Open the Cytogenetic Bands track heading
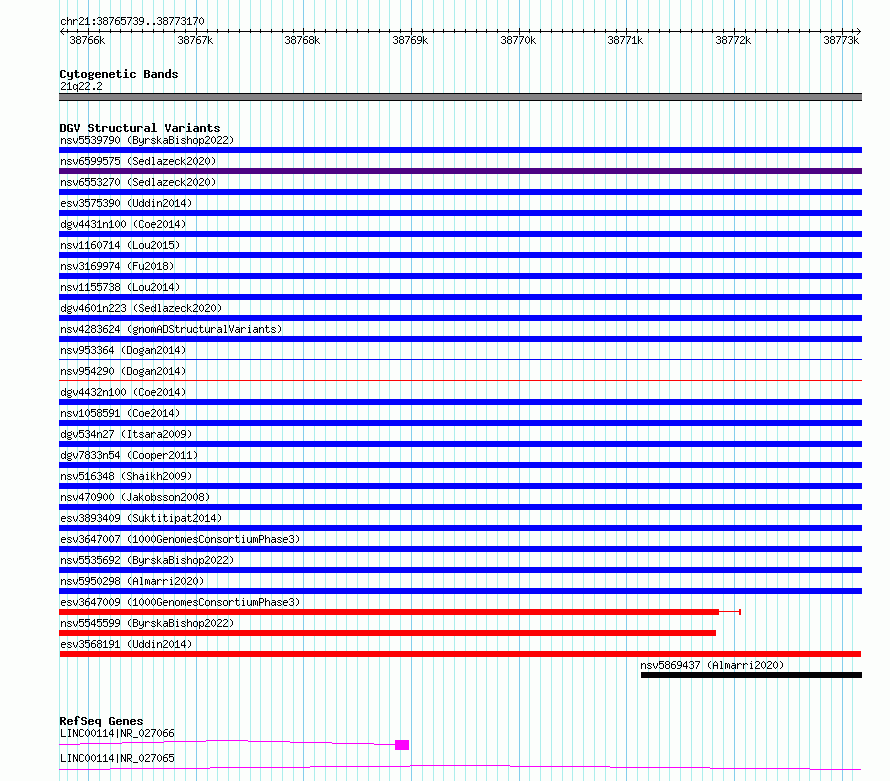 [119, 74]
